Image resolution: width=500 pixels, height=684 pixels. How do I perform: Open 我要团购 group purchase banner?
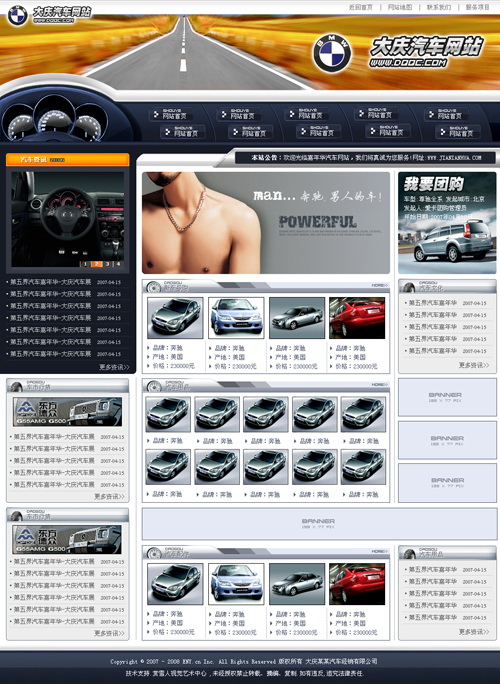(447, 223)
